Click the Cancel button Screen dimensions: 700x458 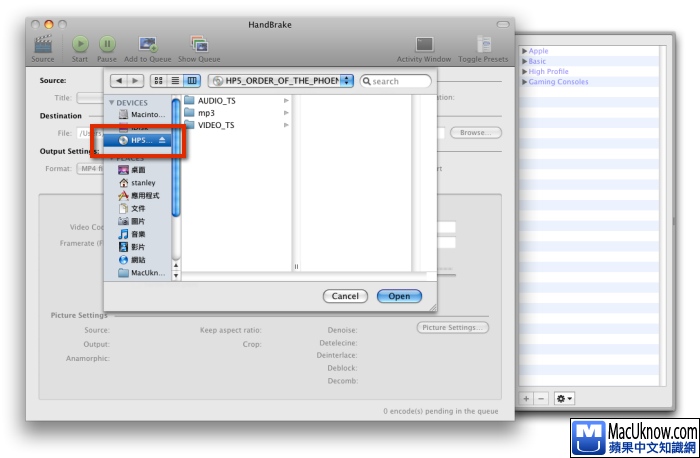coord(345,296)
